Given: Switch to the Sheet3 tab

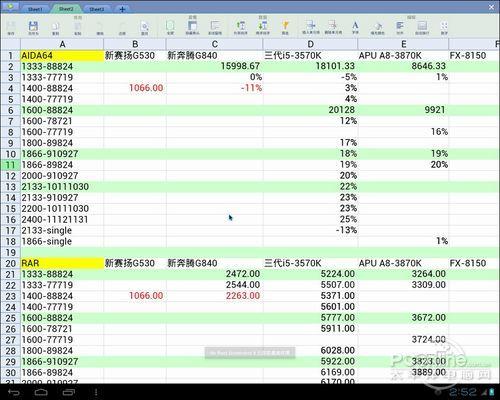Looking at the screenshot, I should 97,9.
